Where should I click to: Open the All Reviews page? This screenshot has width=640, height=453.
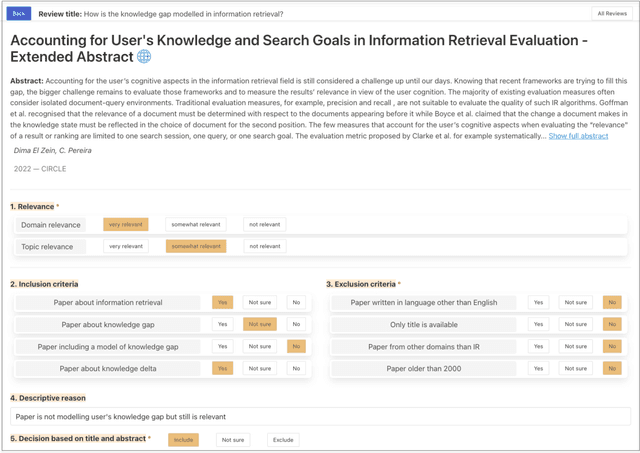(x=611, y=14)
